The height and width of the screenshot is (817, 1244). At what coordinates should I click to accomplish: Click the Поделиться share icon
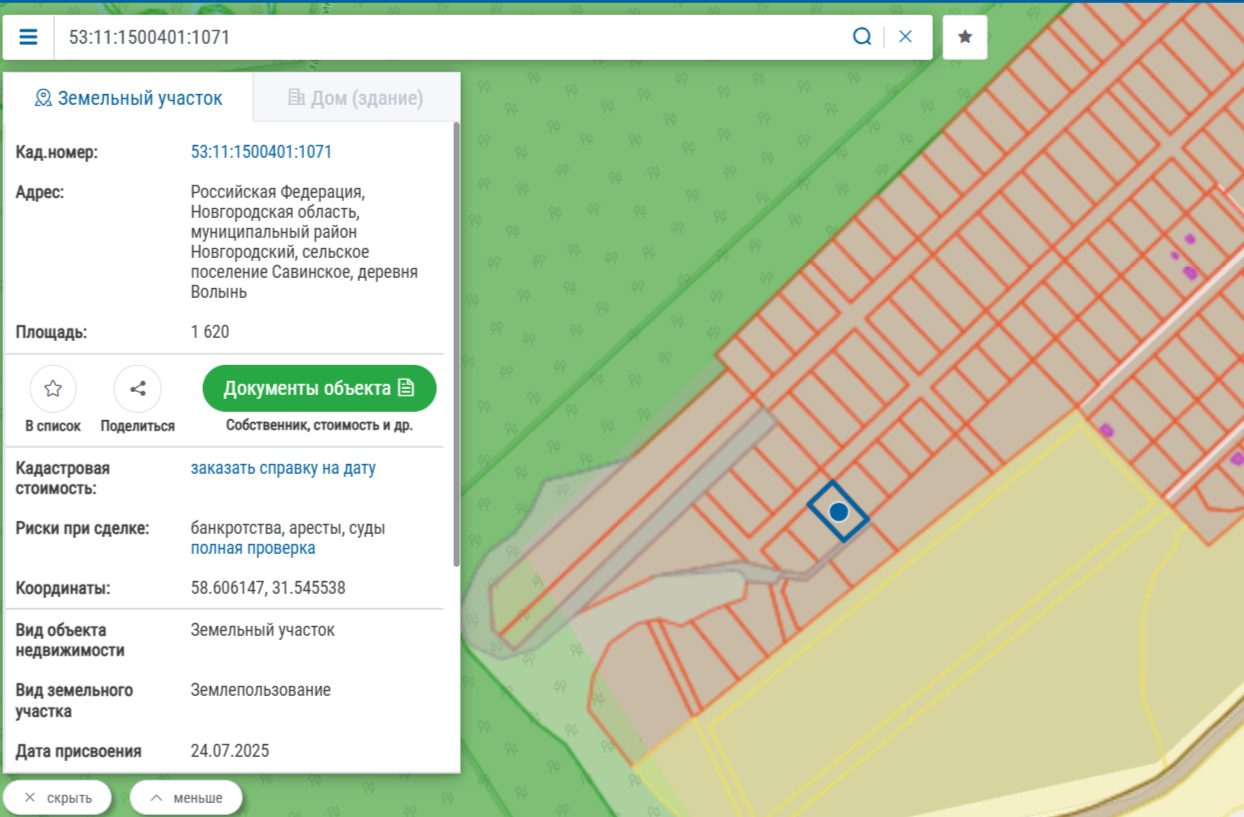[138, 389]
